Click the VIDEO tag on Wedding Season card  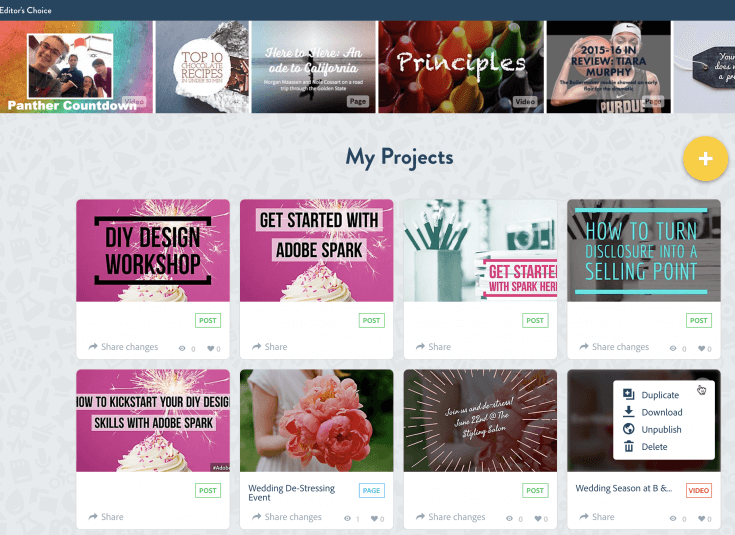(x=698, y=490)
